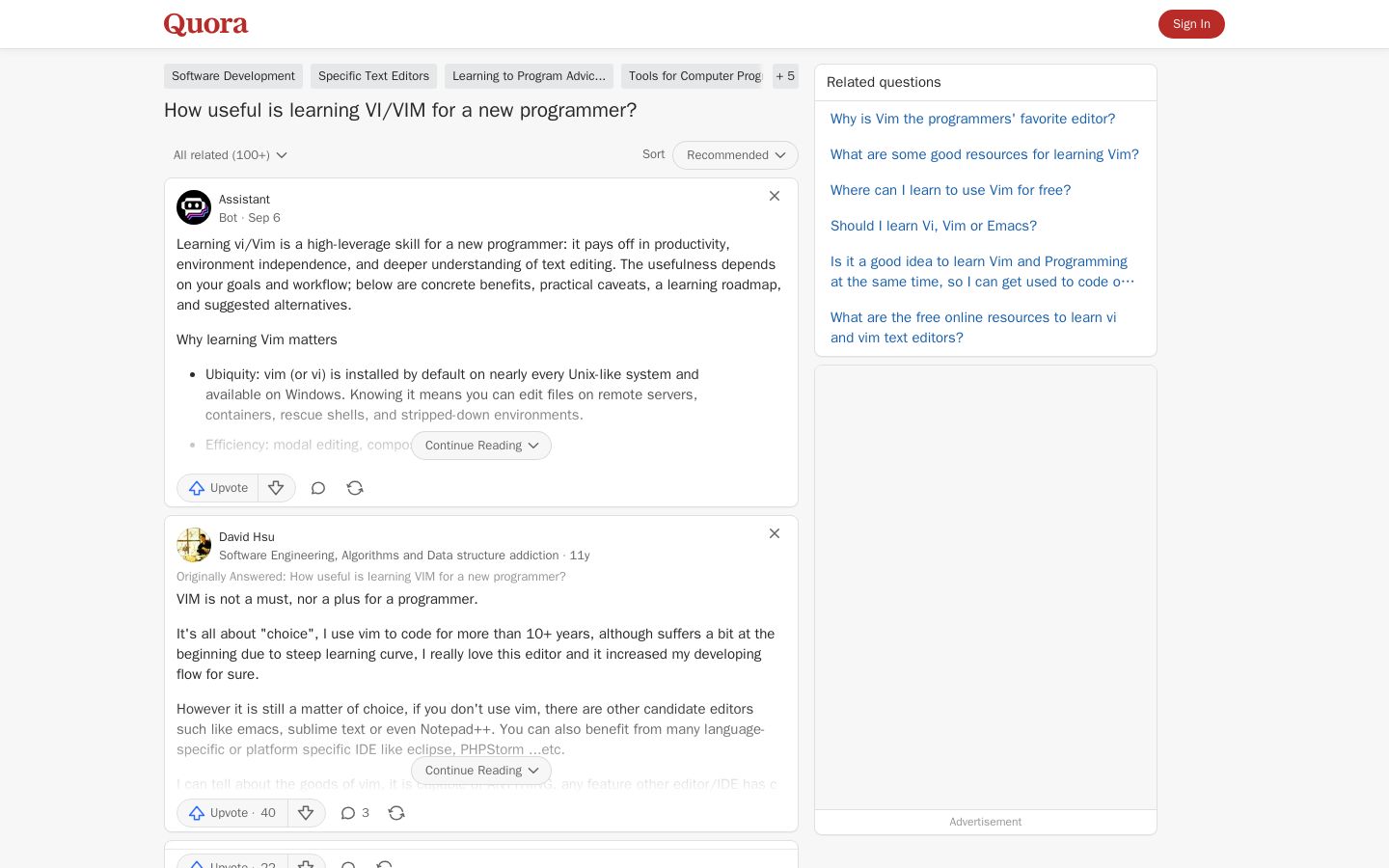Screen dimensions: 1389x868
Task: Open David Hsu's profile picture
Action: (x=194, y=545)
